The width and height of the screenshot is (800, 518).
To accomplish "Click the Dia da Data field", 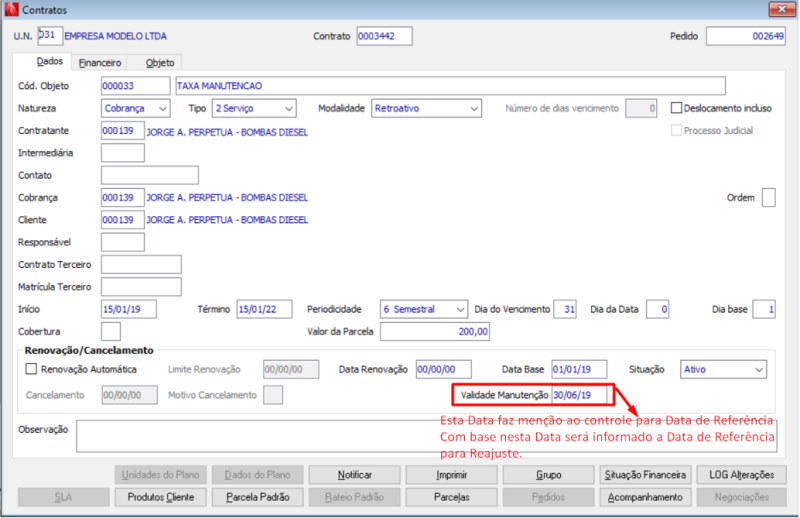I will click(x=657, y=309).
